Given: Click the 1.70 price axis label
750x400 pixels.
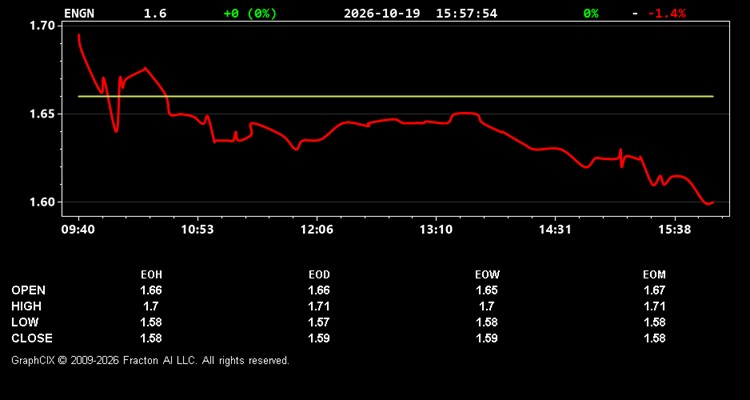Looking at the screenshot, I should coord(40,25).
